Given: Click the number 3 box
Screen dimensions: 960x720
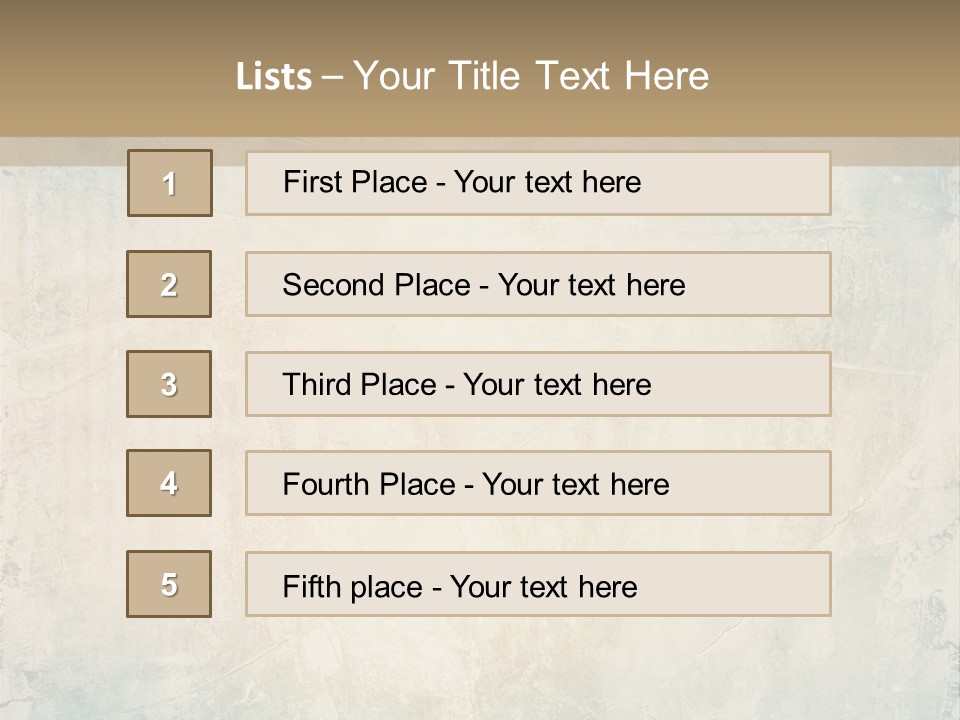Looking at the screenshot, I should (169, 384).
